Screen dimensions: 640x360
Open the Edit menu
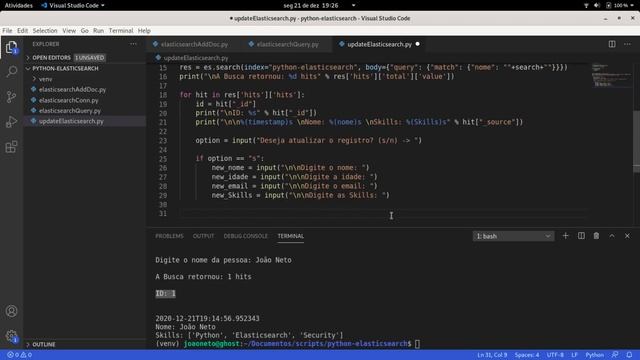pyautogui.click(x=22, y=31)
